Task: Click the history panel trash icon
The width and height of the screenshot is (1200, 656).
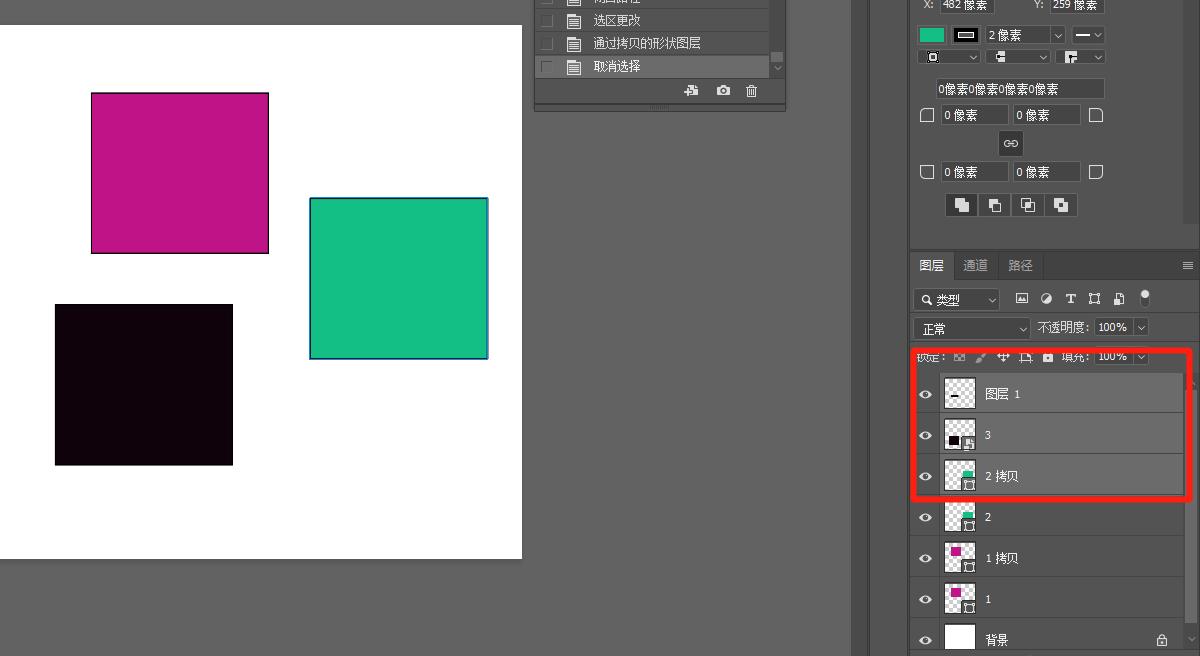Action: click(752, 91)
